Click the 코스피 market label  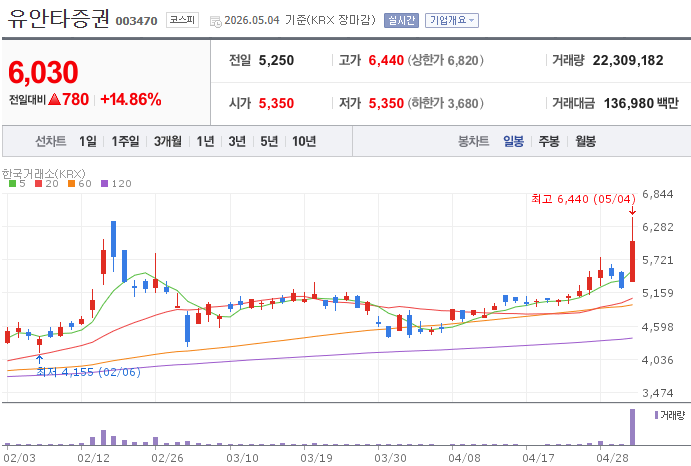(182, 20)
